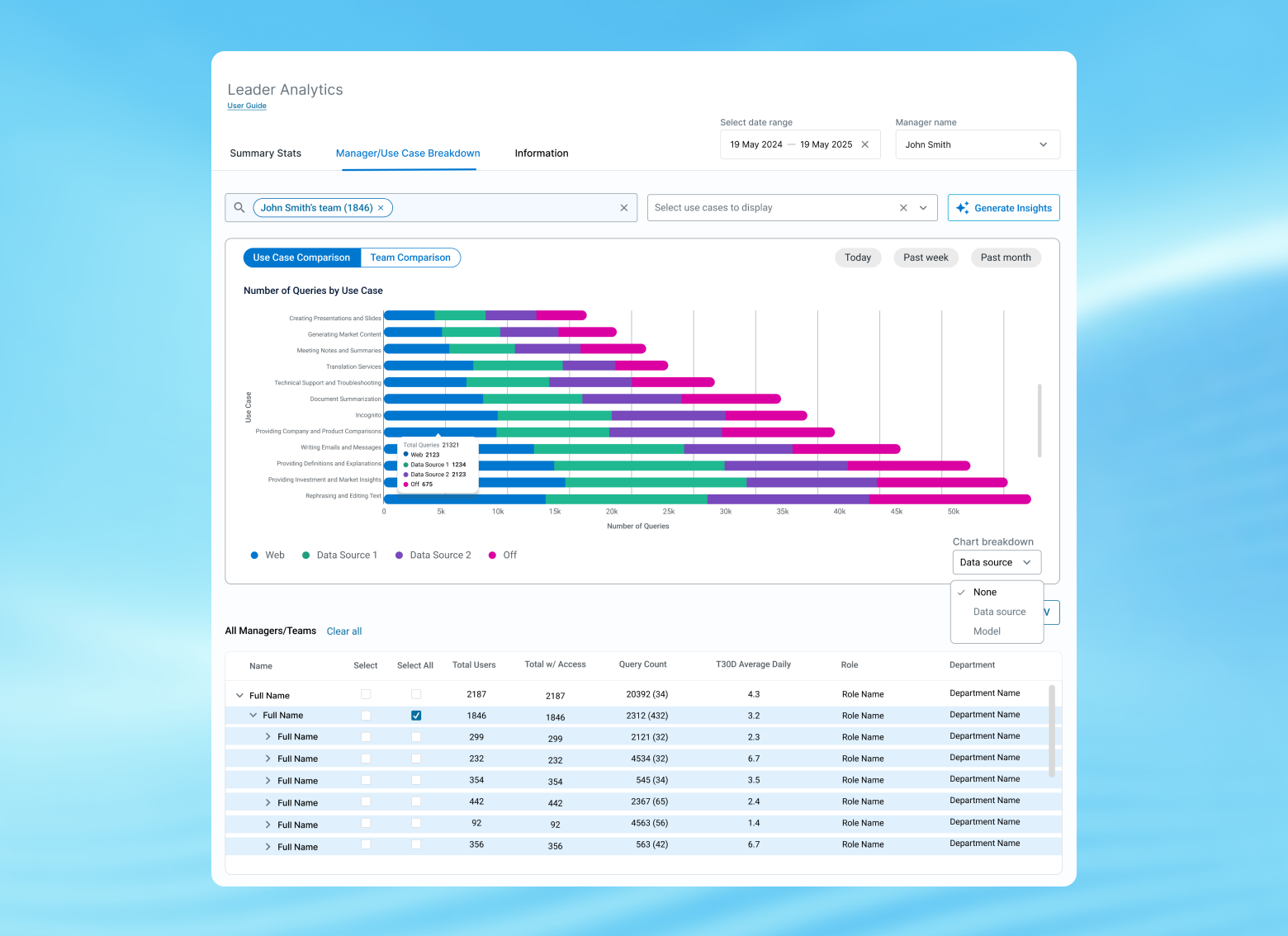
Task: Click the Total w/ Access column header
Action: point(556,664)
